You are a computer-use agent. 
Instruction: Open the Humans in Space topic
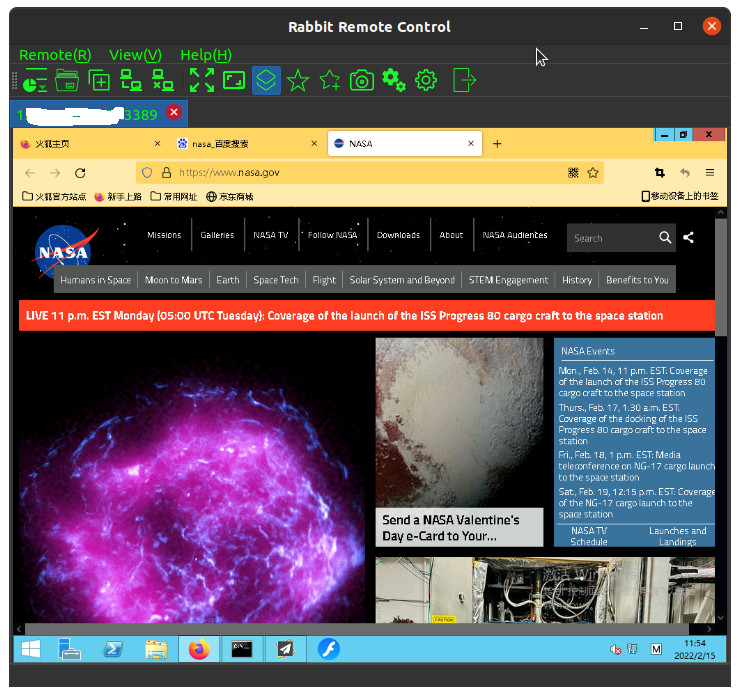[95, 280]
